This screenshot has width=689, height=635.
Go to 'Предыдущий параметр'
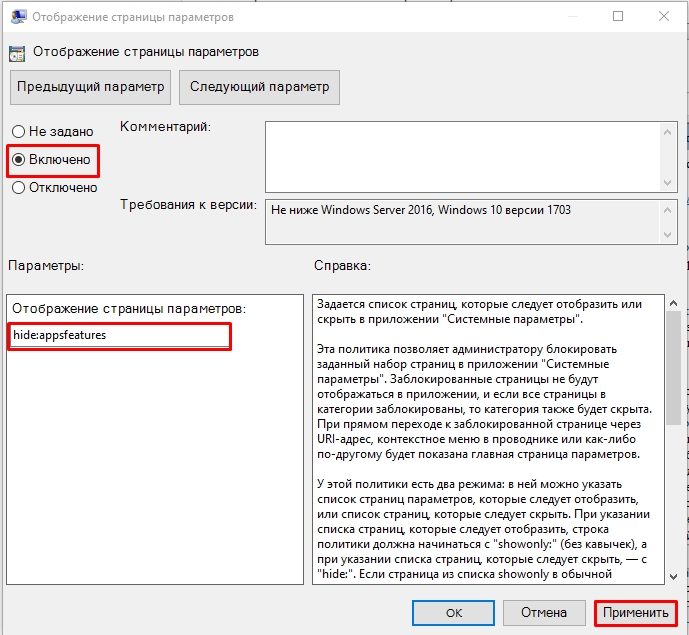point(91,87)
